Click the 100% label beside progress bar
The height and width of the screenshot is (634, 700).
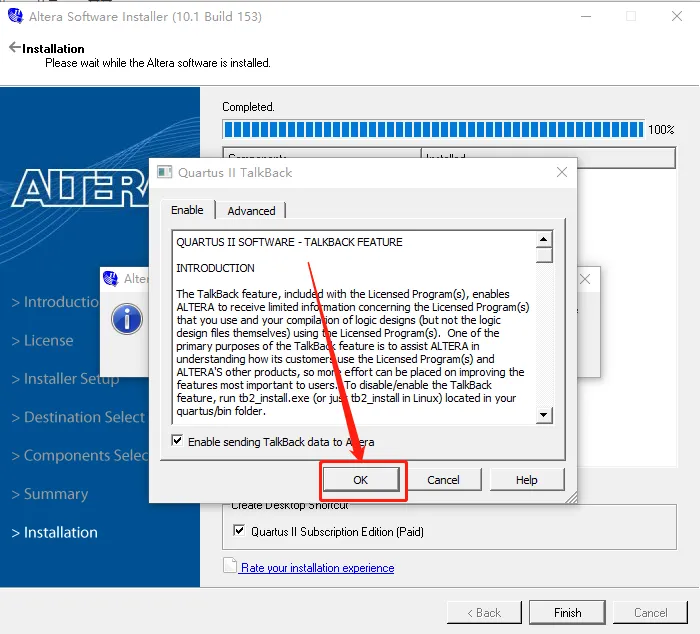661,129
